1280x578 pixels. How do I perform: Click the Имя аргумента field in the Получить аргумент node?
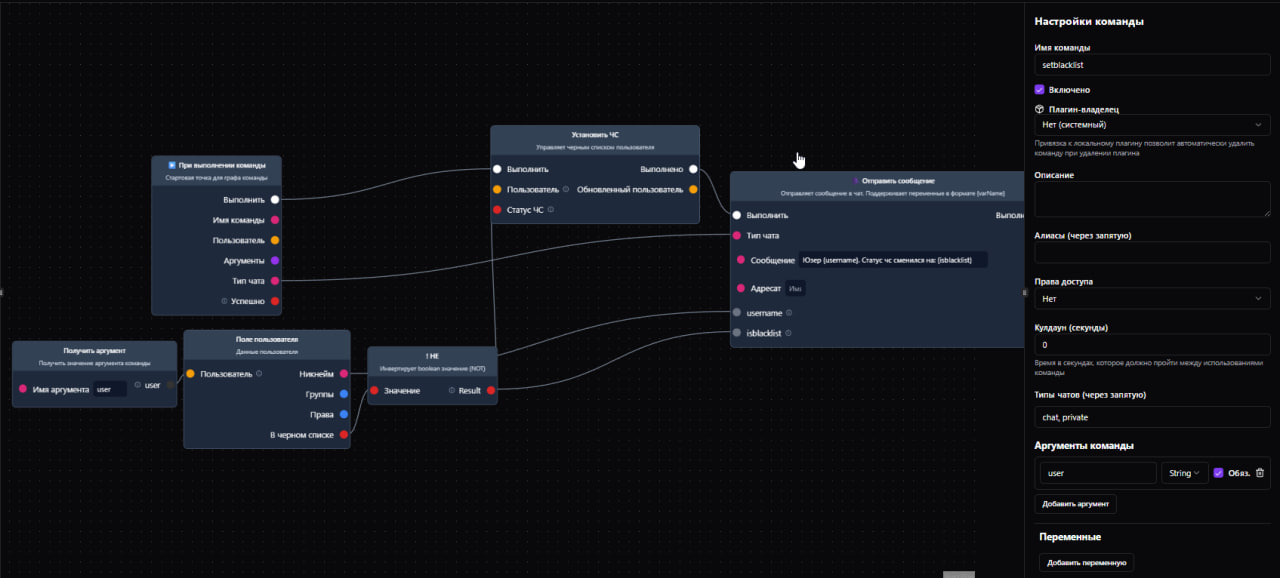coord(110,389)
